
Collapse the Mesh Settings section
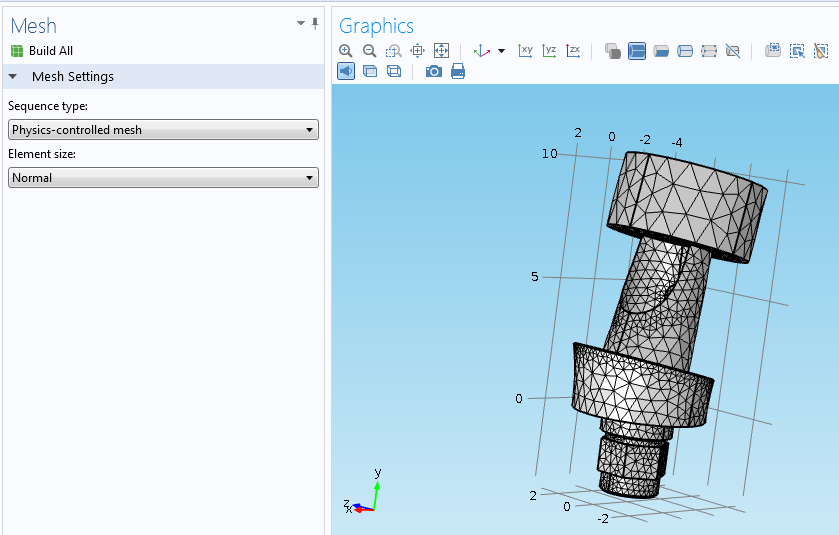tap(13, 77)
